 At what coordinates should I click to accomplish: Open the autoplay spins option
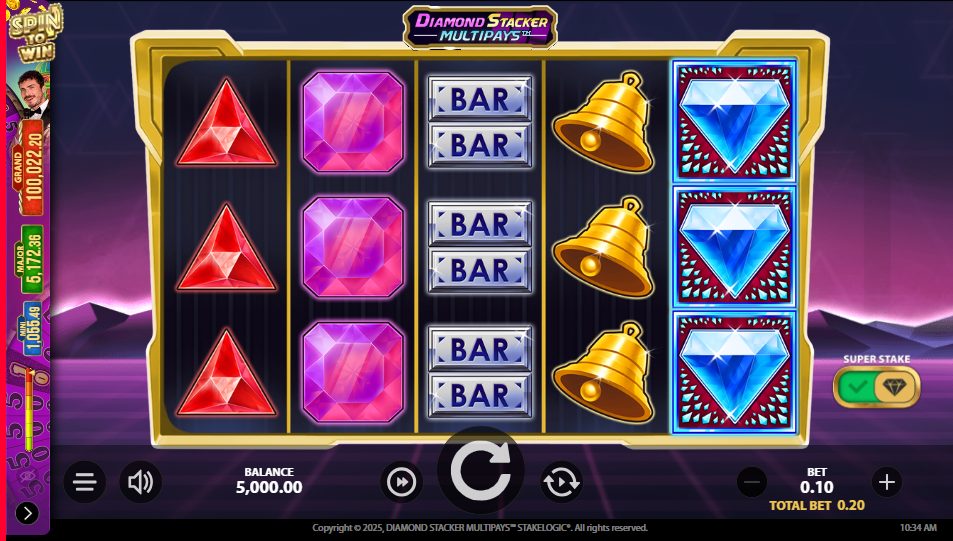point(561,482)
